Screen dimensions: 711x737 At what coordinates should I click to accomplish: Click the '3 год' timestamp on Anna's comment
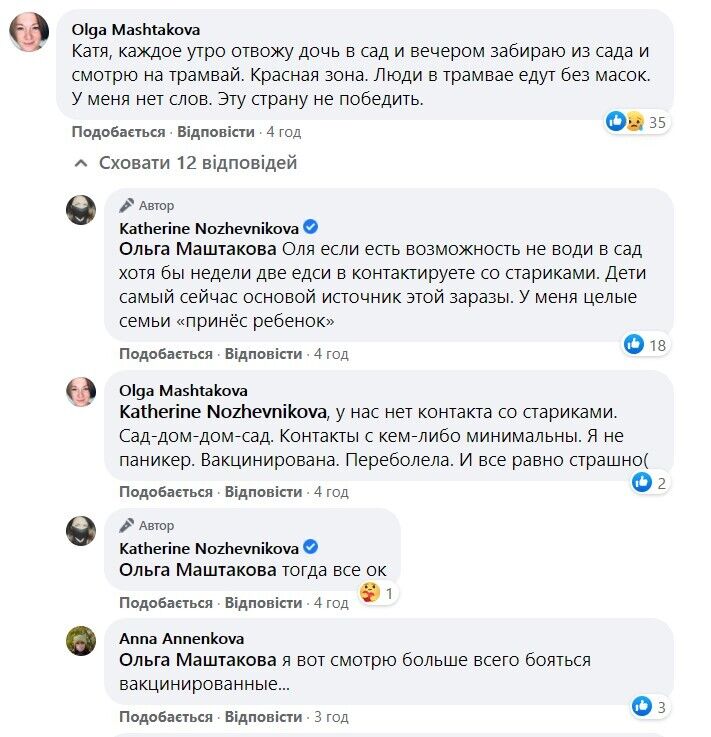[x=331, y=717]
